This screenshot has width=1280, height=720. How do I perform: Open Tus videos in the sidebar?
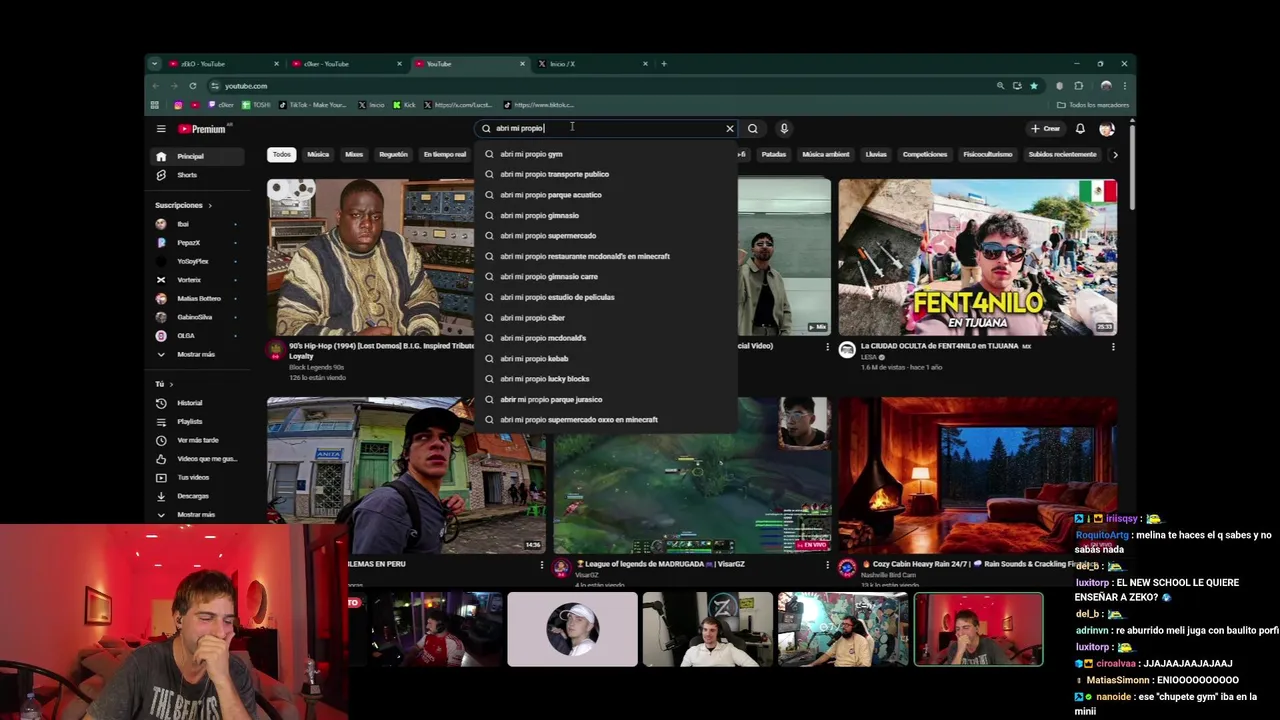[195, 477]
